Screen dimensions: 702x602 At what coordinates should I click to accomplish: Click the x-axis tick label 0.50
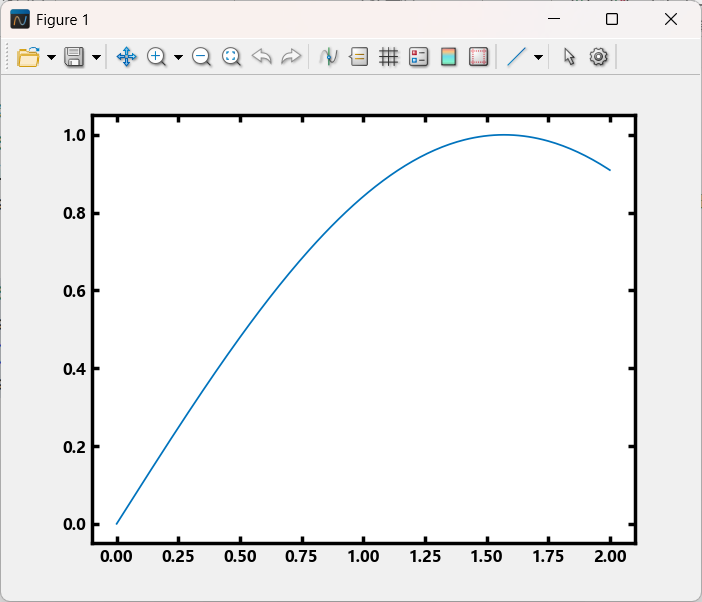click(x=240, y=556)
